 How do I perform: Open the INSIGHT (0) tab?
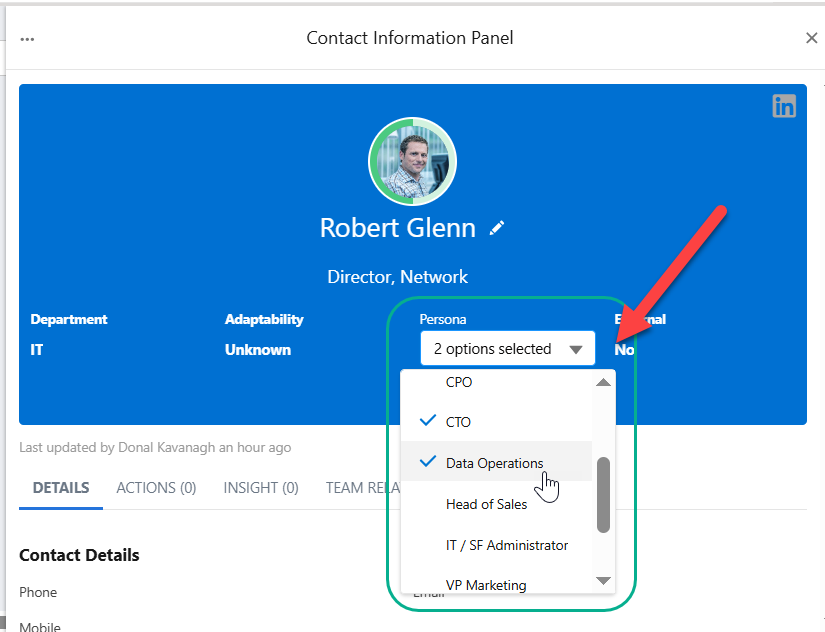[x=260, y=488]
